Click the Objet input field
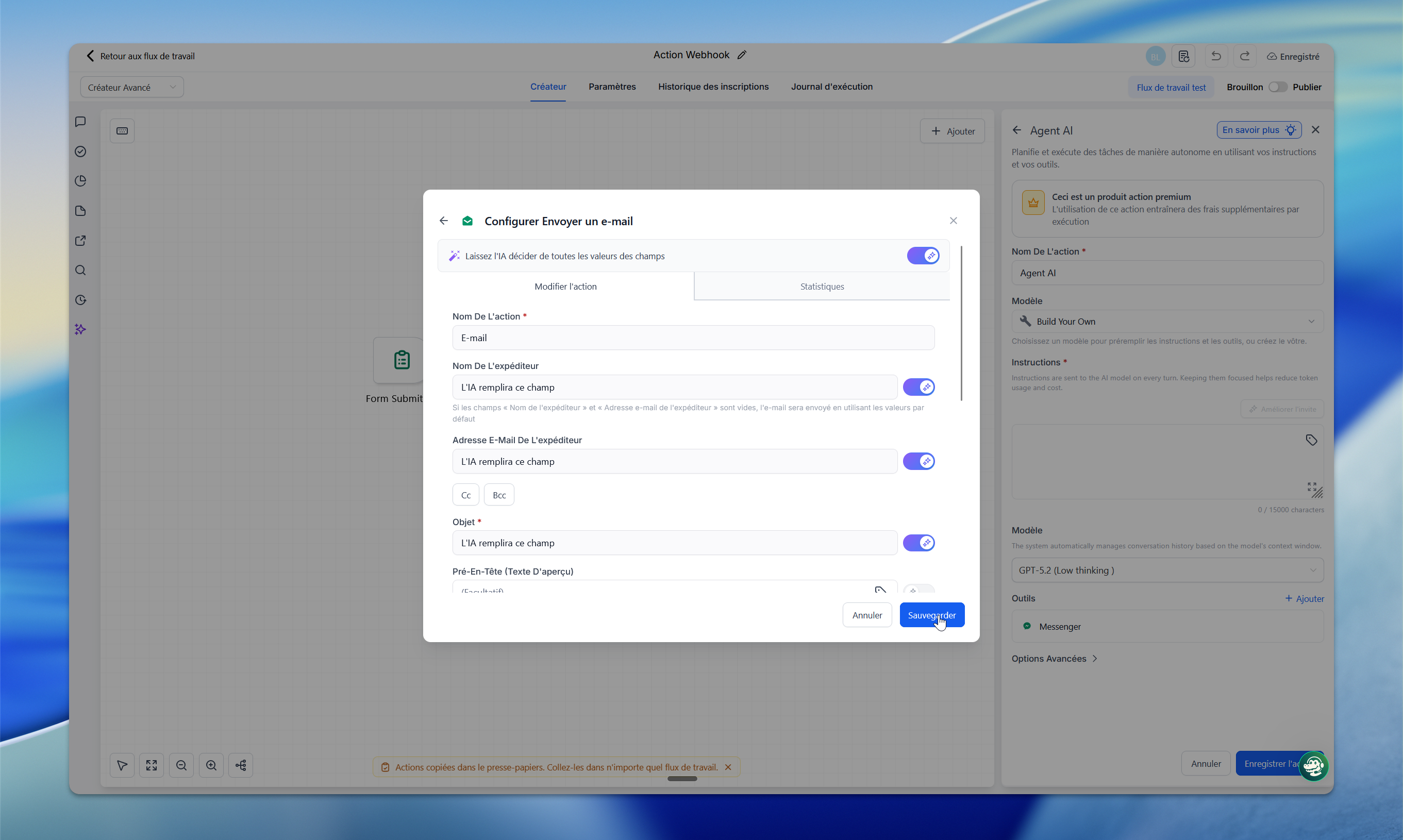 (675, 543)
